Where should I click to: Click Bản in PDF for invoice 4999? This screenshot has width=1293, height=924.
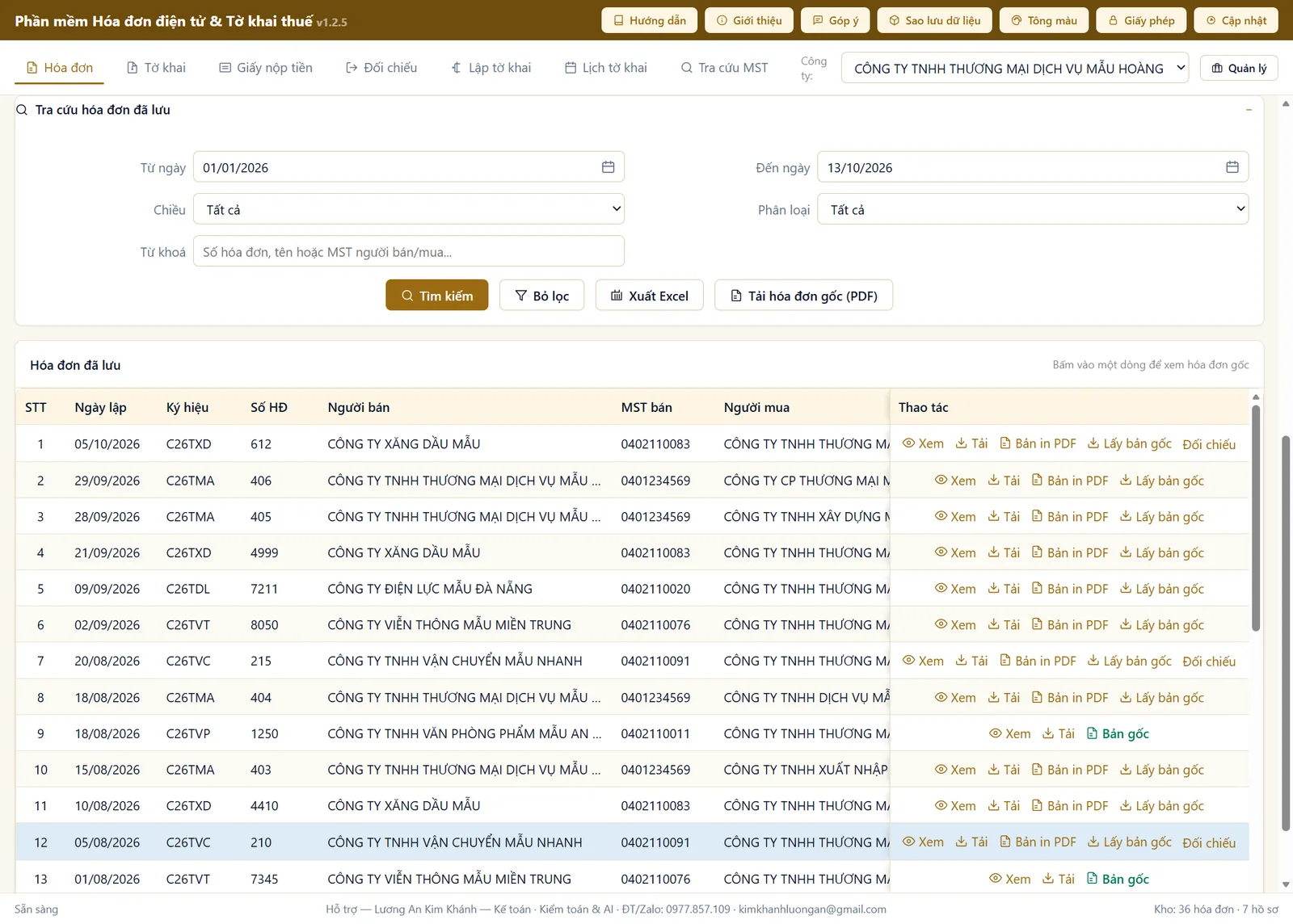[x=1069, y=552]
